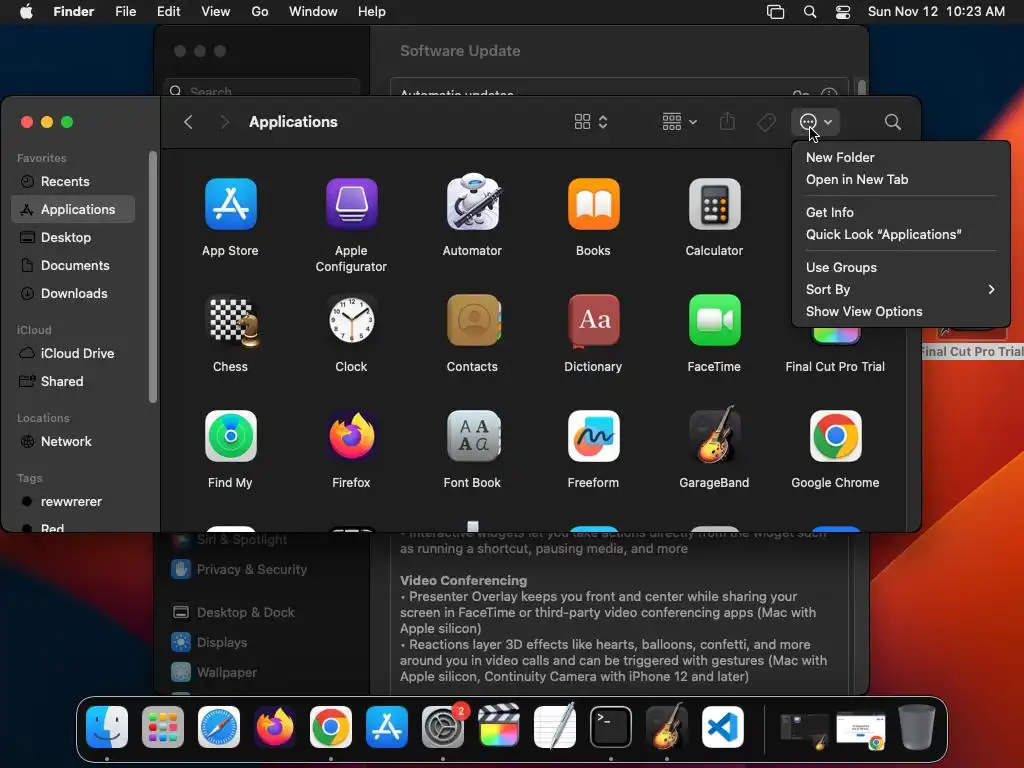Viewport: 1024px width, 768px height.
Task: Open Safari from the Dock
Action: coord(219,728)
